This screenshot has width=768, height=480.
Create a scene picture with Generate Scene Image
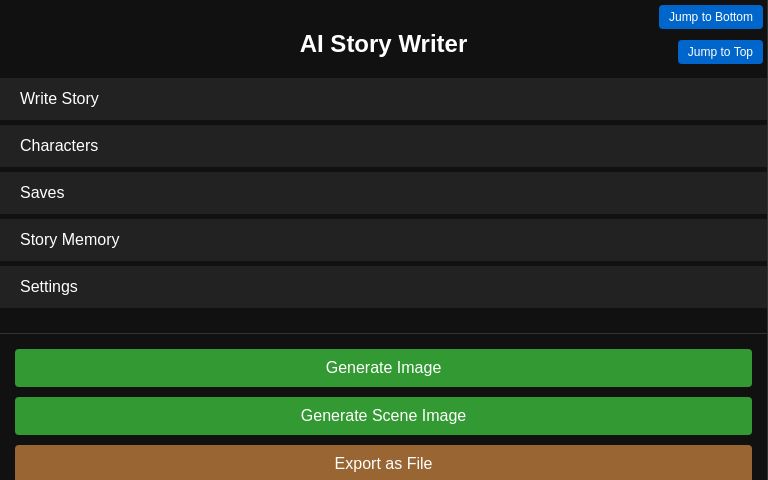click(383, 416)
